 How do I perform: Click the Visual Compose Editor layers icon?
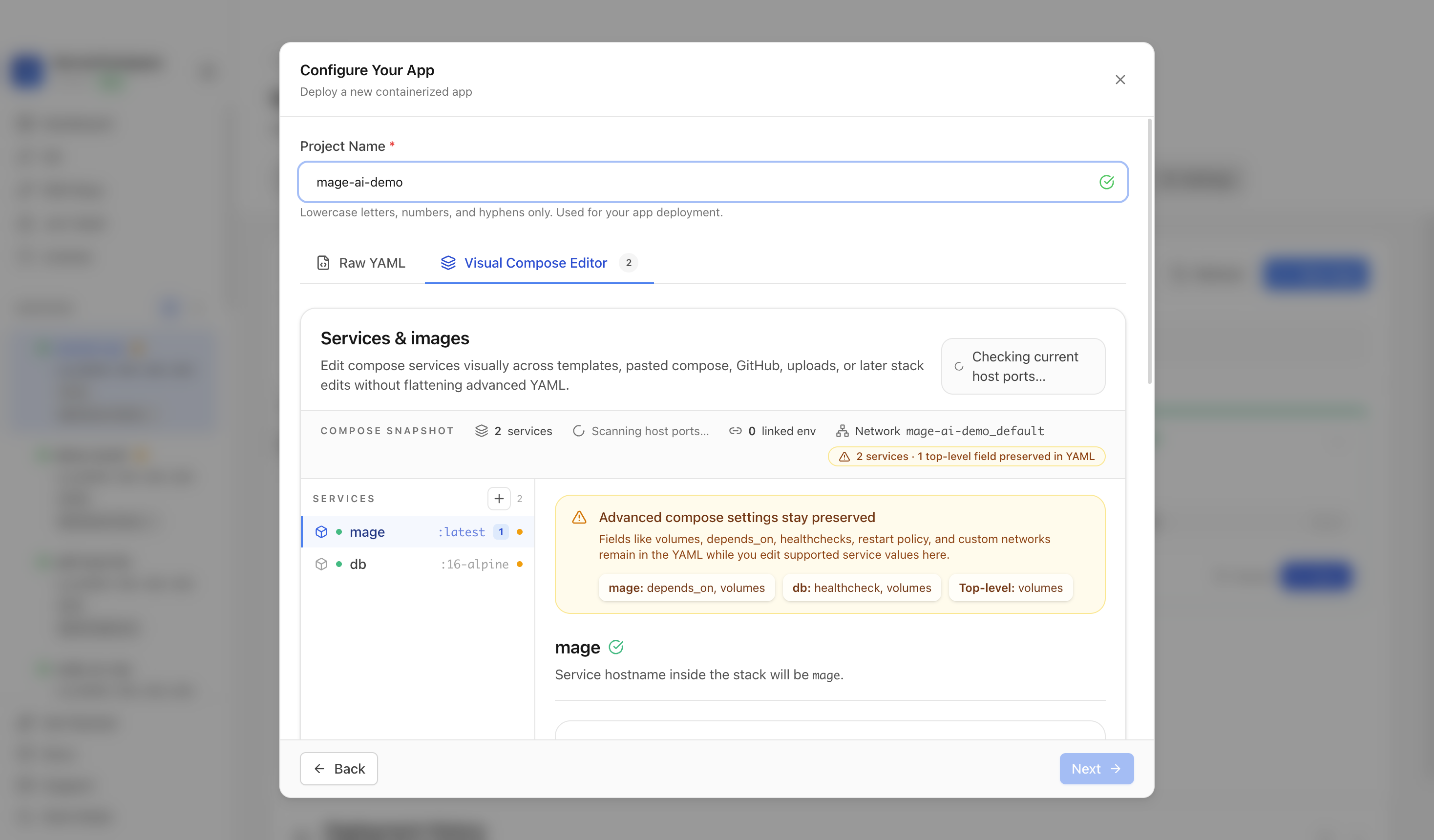[448, 263]
